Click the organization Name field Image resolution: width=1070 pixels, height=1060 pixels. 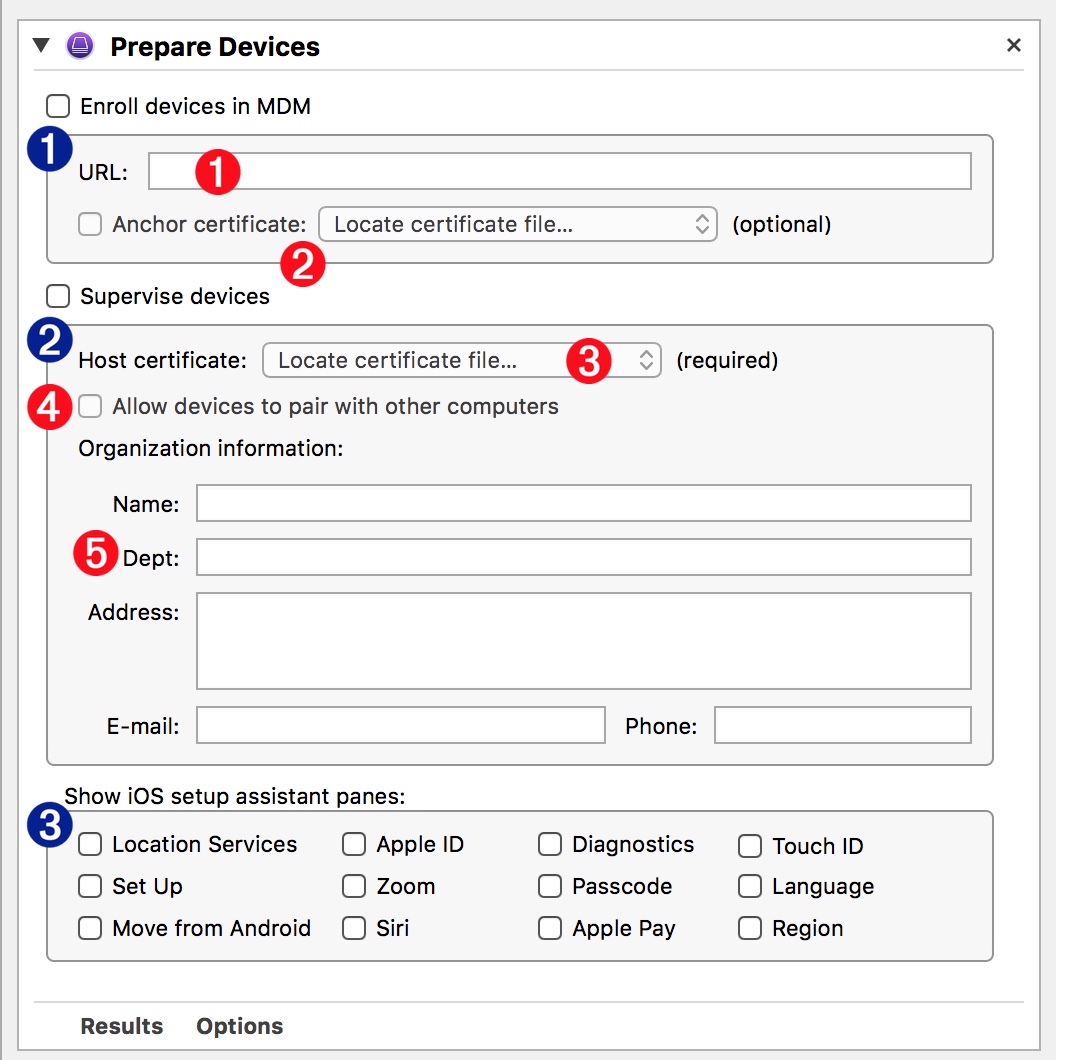coord(583,504)
